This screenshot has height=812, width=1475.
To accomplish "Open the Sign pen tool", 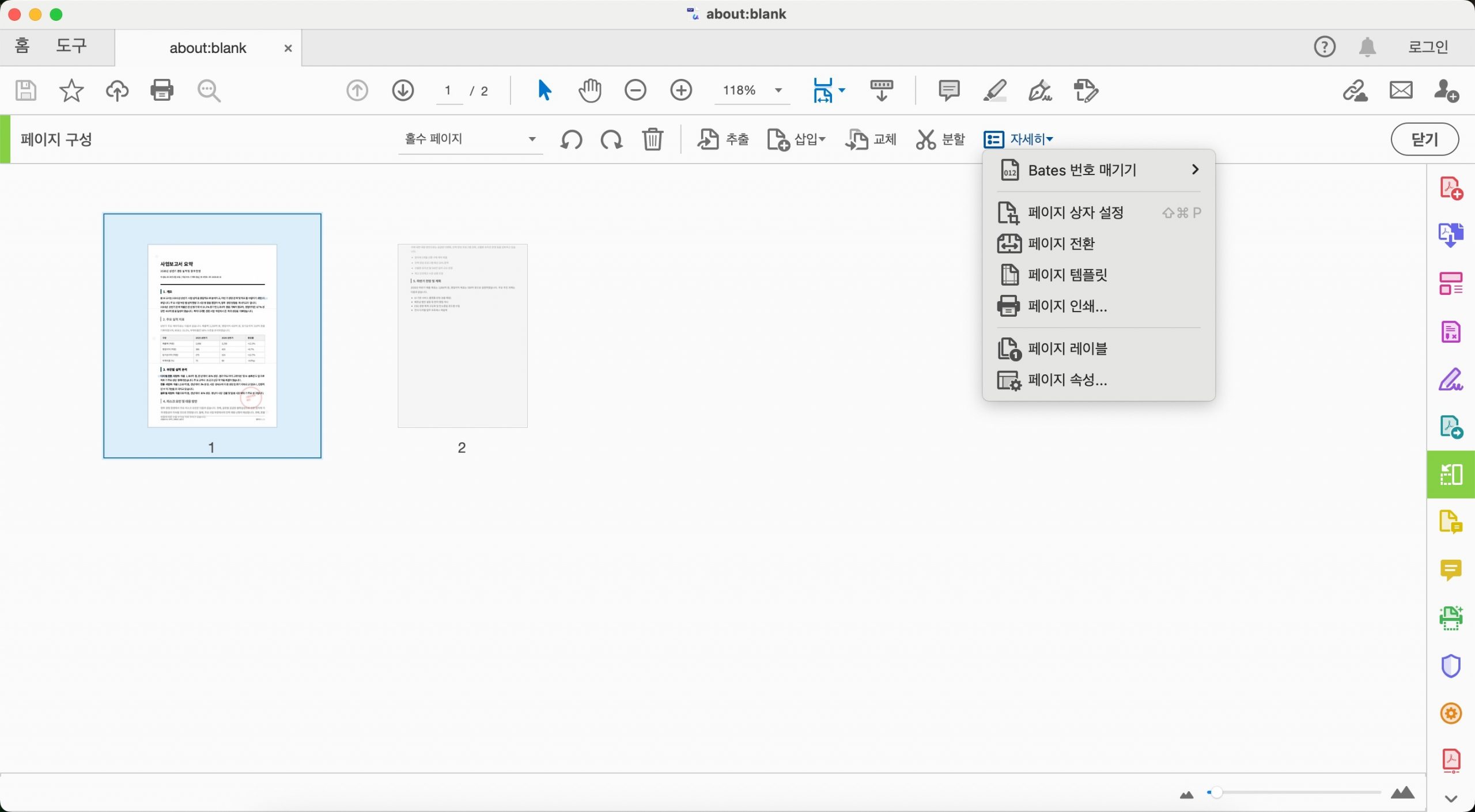I will click(1041, 90).
